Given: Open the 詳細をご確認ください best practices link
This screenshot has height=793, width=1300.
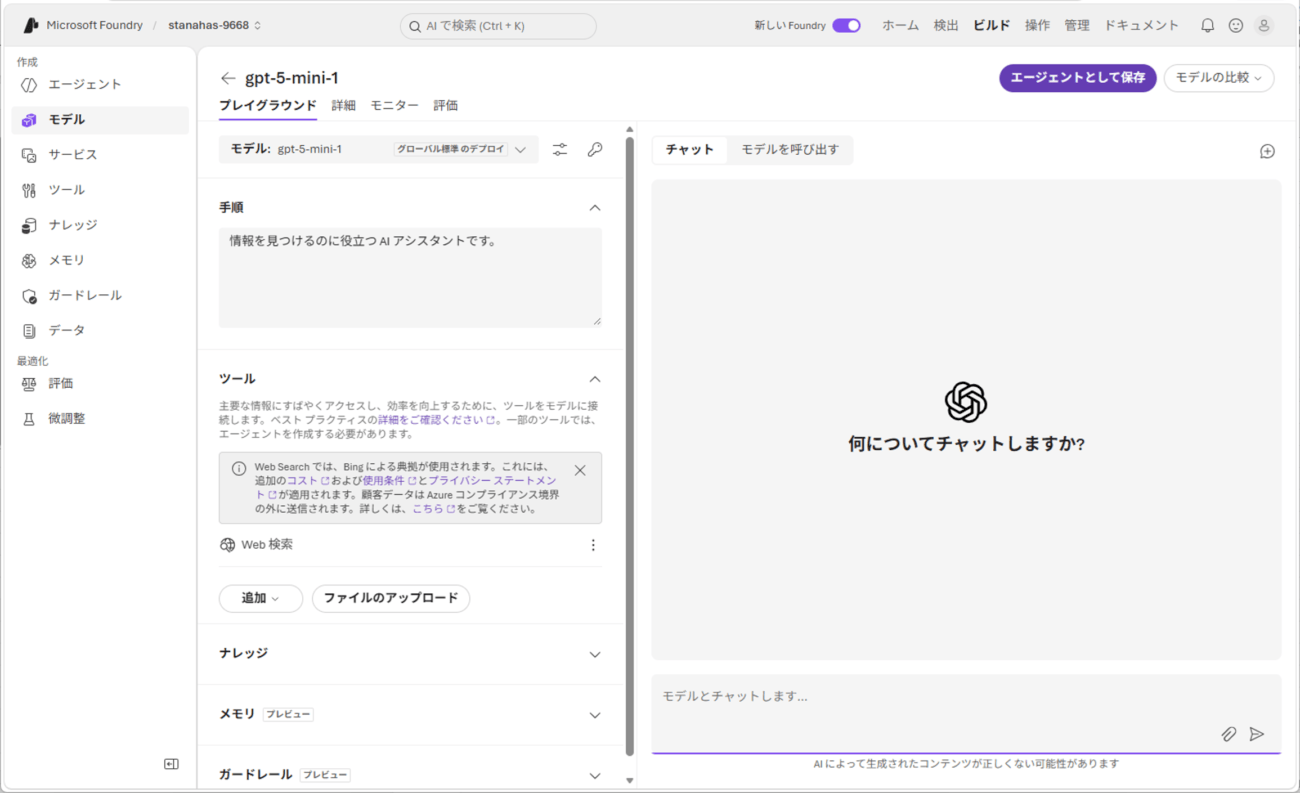Looking at the screenshot, I should point(436,420).
